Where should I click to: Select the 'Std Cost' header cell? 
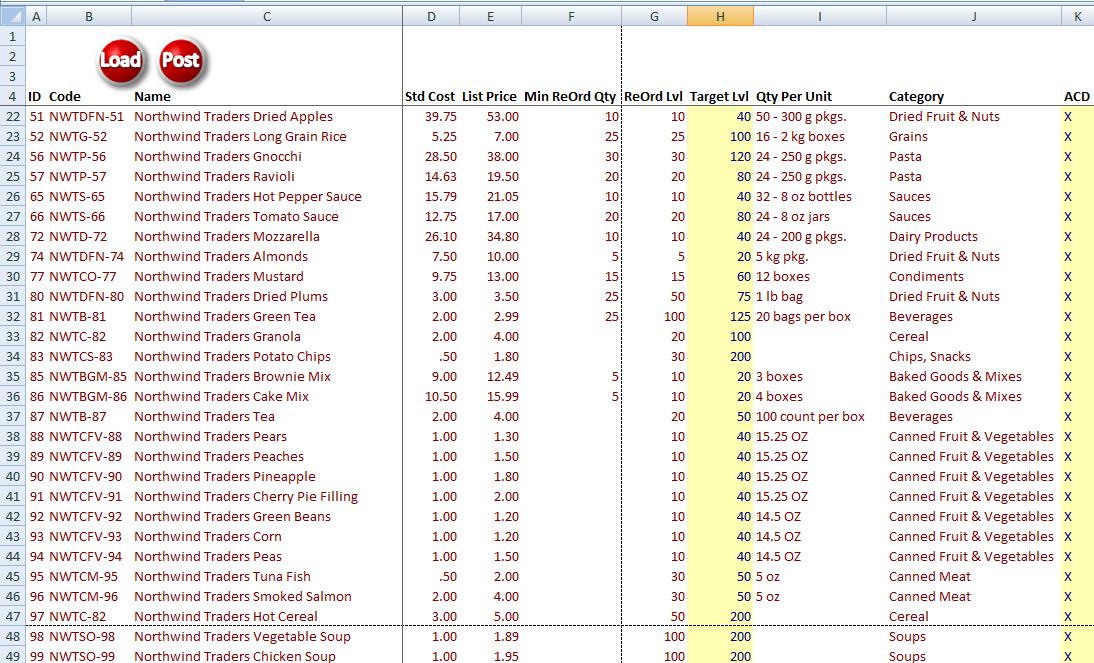point(426,96)
